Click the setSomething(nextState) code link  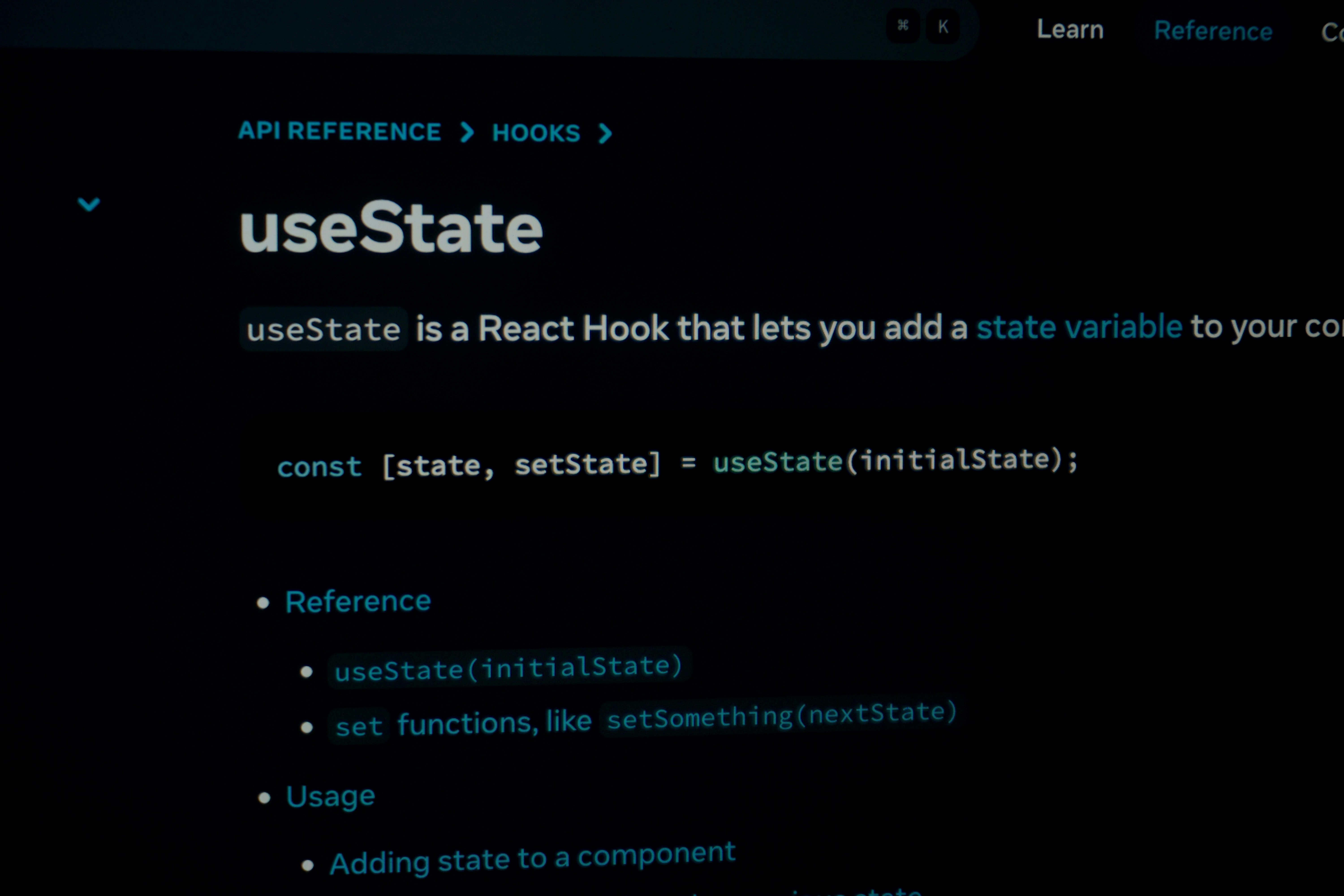781,715
